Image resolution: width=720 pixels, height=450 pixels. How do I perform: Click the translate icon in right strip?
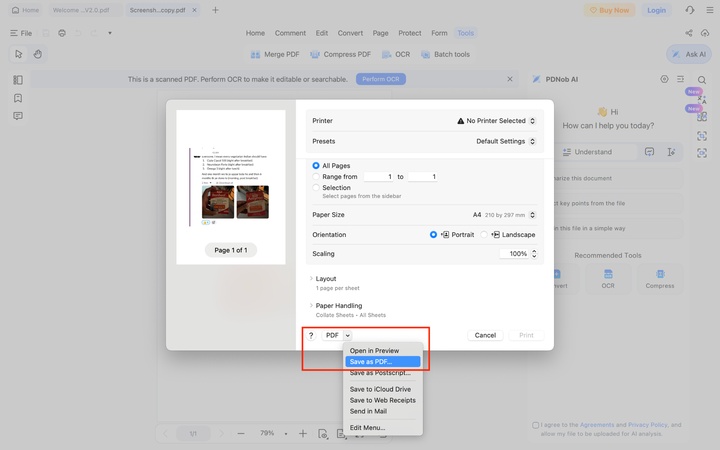point(702,99)
